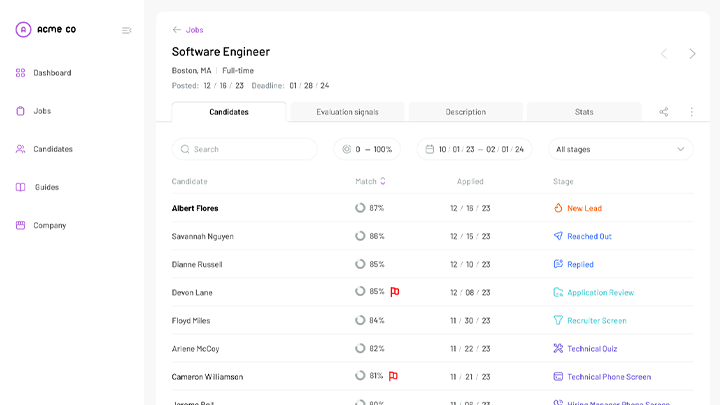This screenshot has height=405, width=720.
Task: Collapse the sidebar menu icon
Action: [127, 30]
